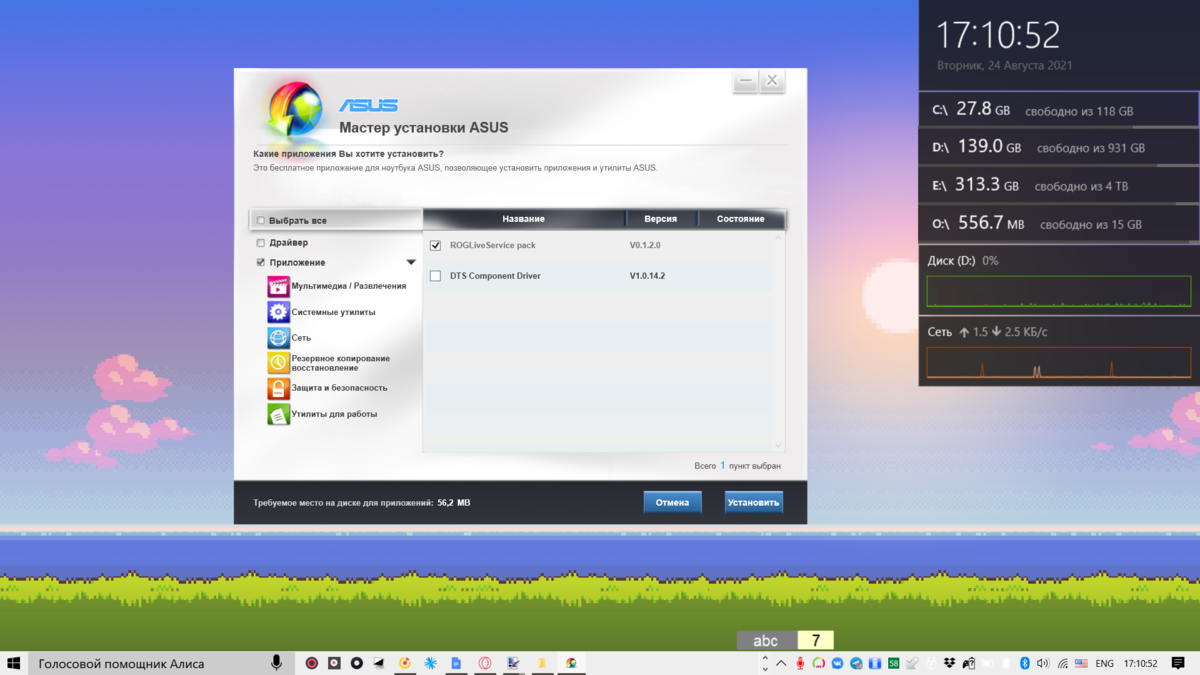
Task: Collapse the Приложение category arrow
Action: pos(411,263)
